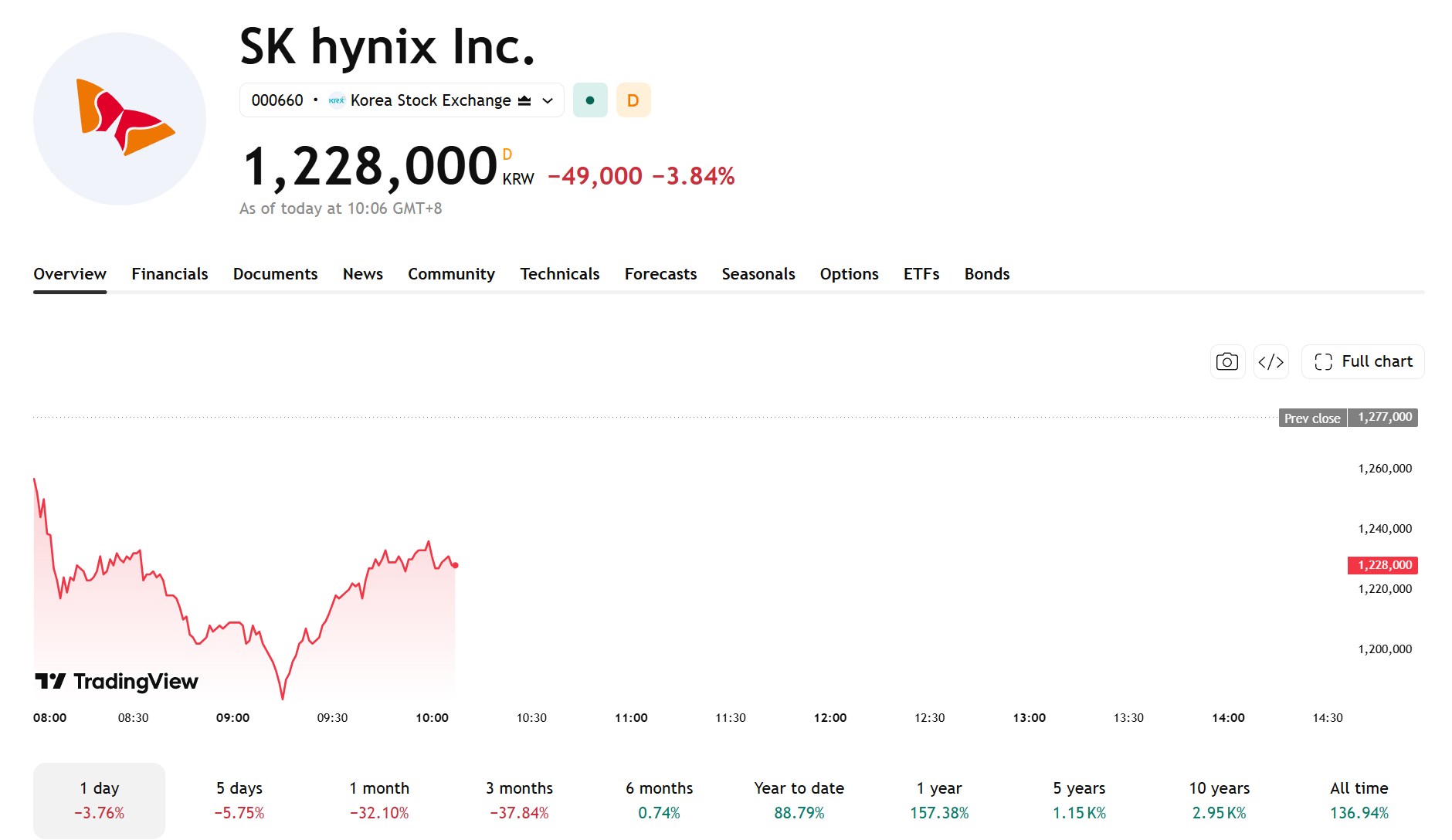This screenshot has width=1452, height=840.
Task: Switch to the ETFs tab
Action: click(x=921, y=274)
